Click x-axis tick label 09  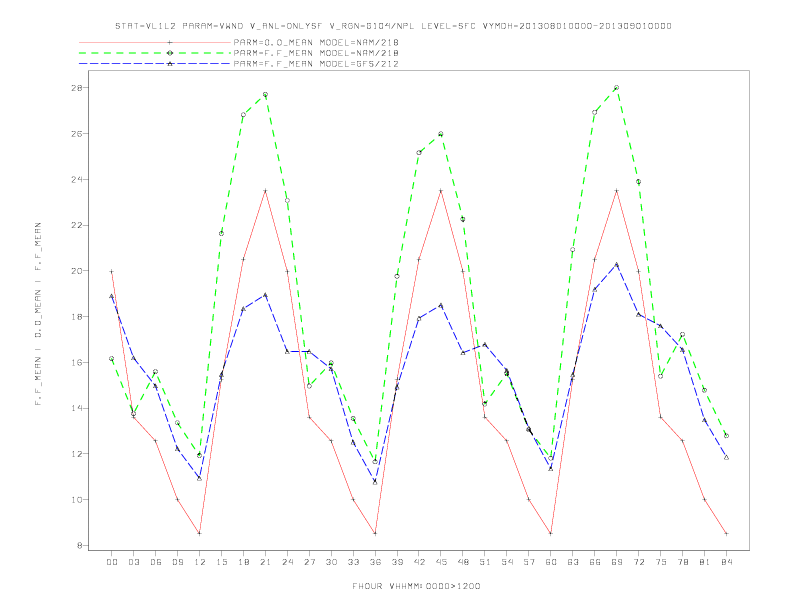(x=177, y=562)
